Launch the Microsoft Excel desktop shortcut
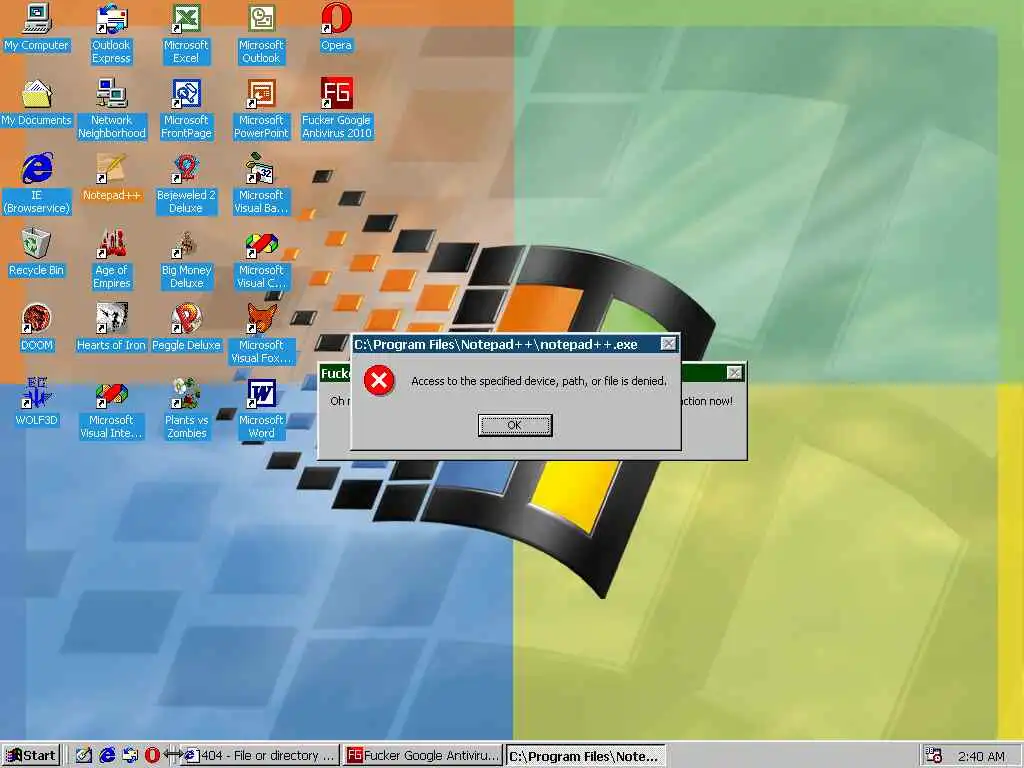The image size is (1024, 768). tap(186, 34)
